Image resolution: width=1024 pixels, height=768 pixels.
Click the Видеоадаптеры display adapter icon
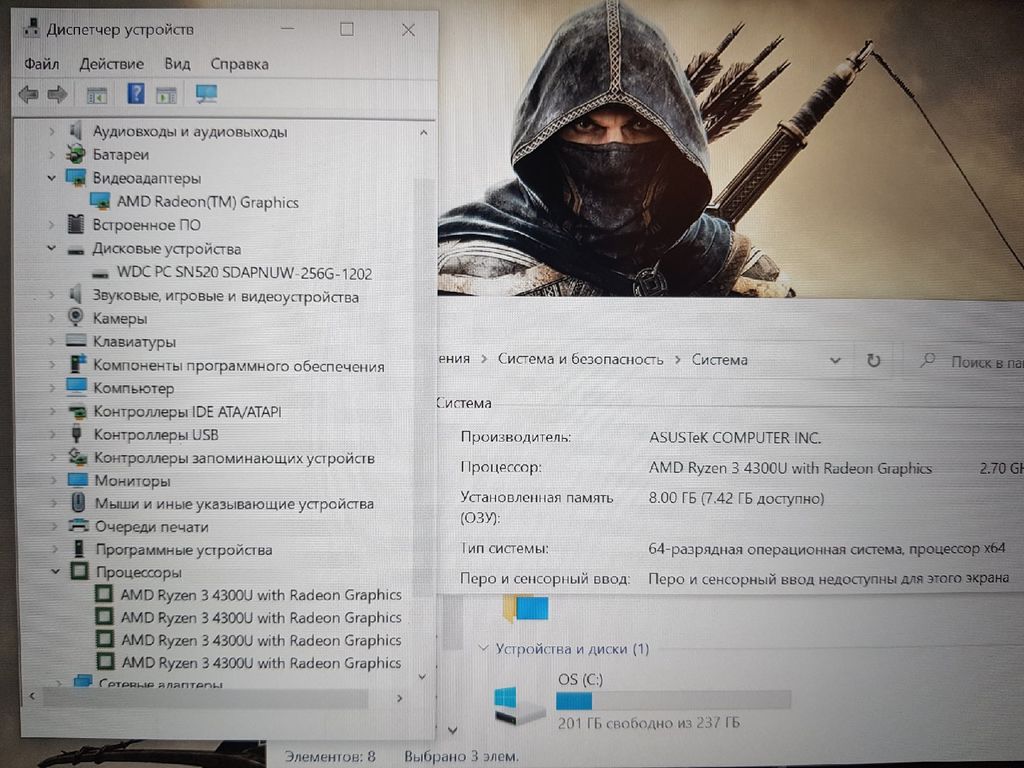(76, 178)
